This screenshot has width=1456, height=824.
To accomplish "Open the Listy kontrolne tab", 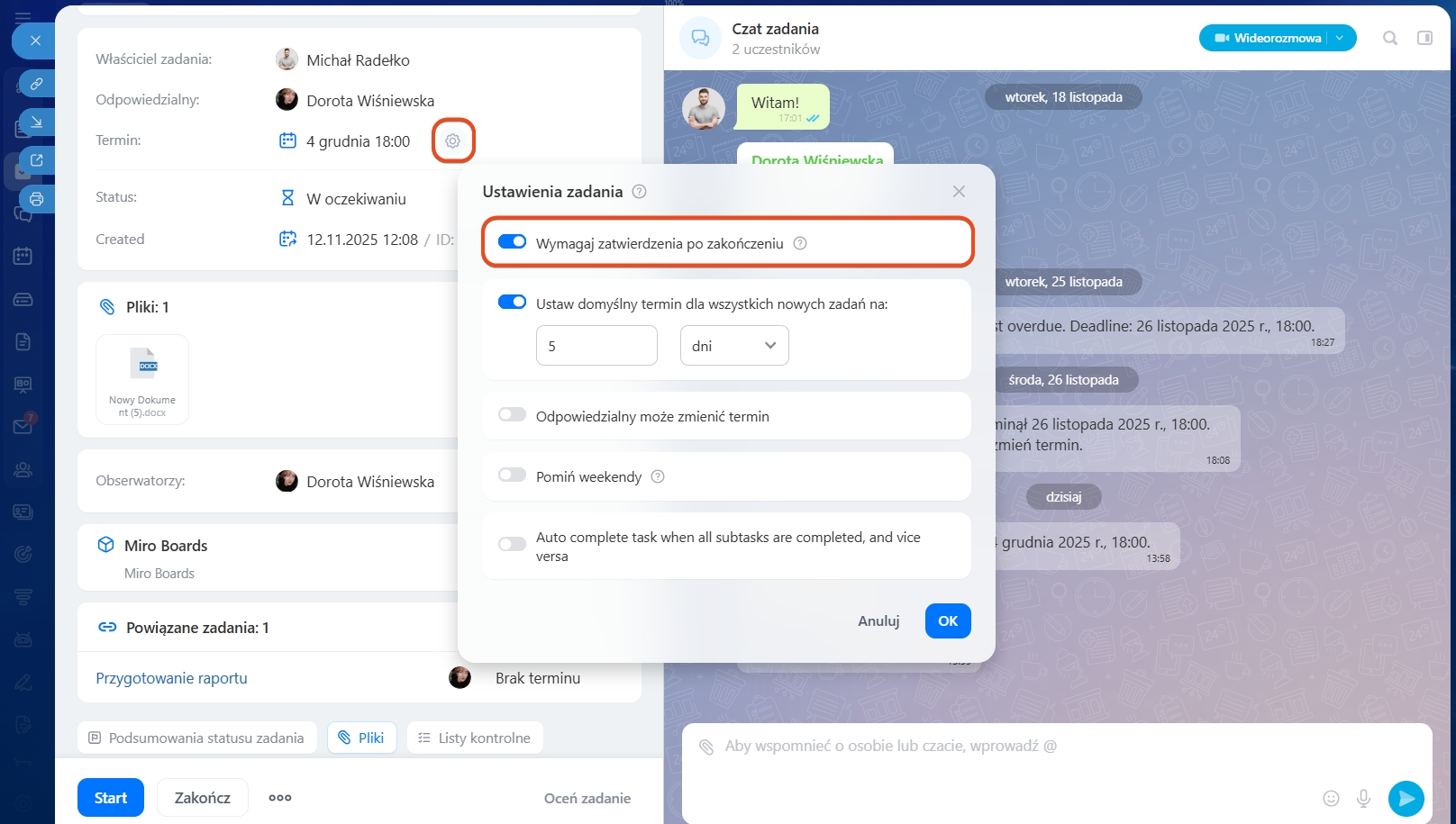I will click(475, 738).
